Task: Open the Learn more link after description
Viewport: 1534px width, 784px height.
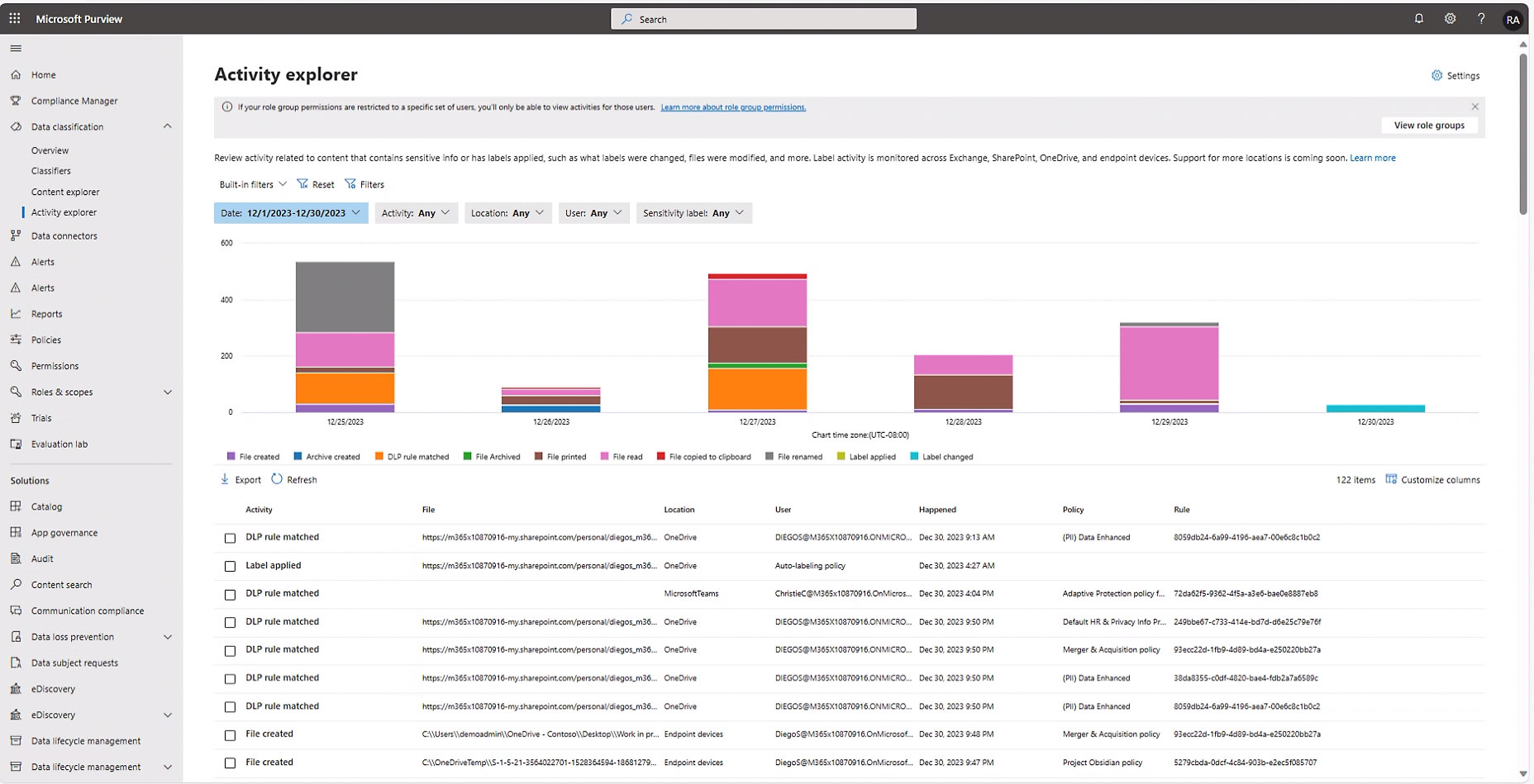Action: [1373, 158]
